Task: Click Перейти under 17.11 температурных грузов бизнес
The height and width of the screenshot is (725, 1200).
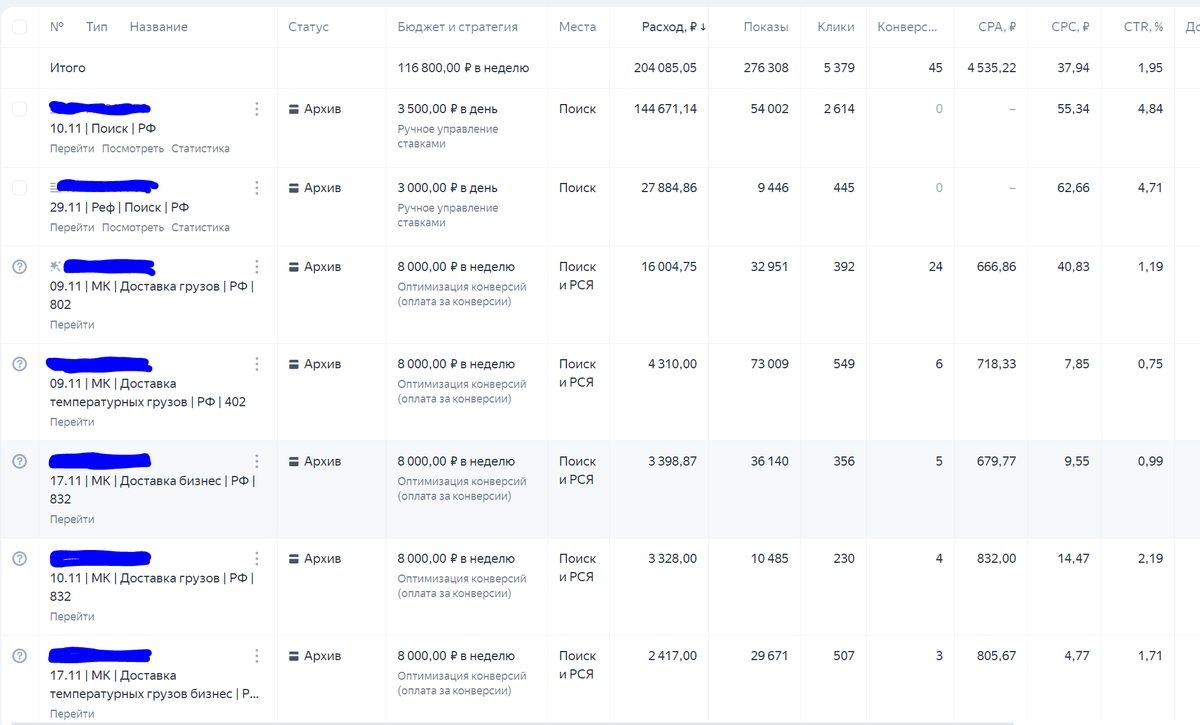Action: (x=72, y=714)
